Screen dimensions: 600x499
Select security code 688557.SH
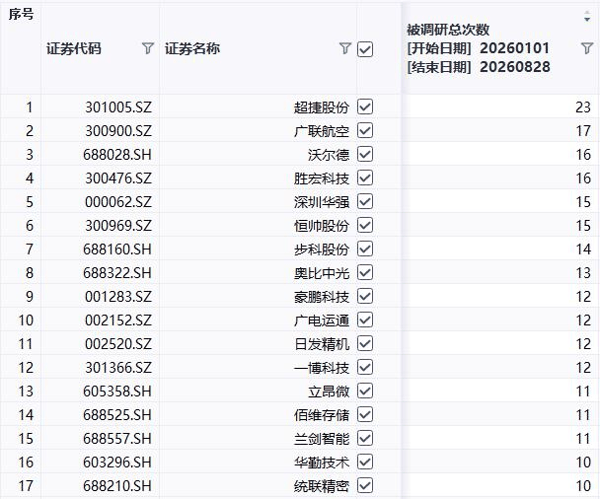point(117,439)
